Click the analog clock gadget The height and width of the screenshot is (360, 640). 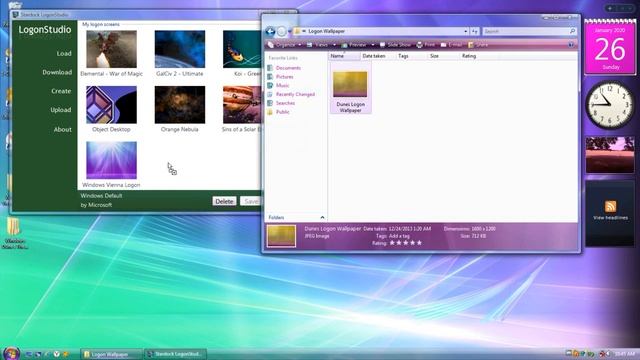click(x=610, y=105)
